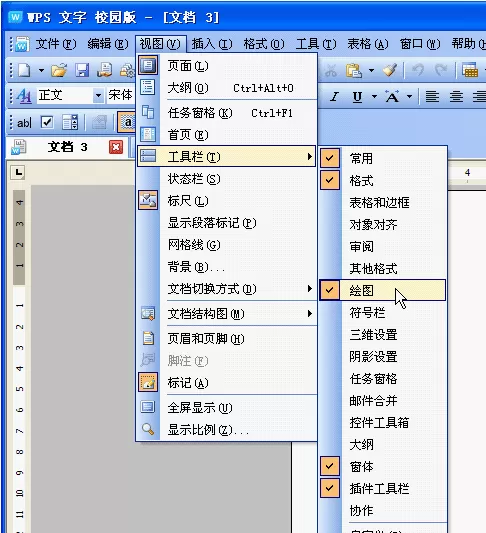This screenshot has height=533, width=486.
Task: Click the checkbox form control icon
Action: pos(47,122)
